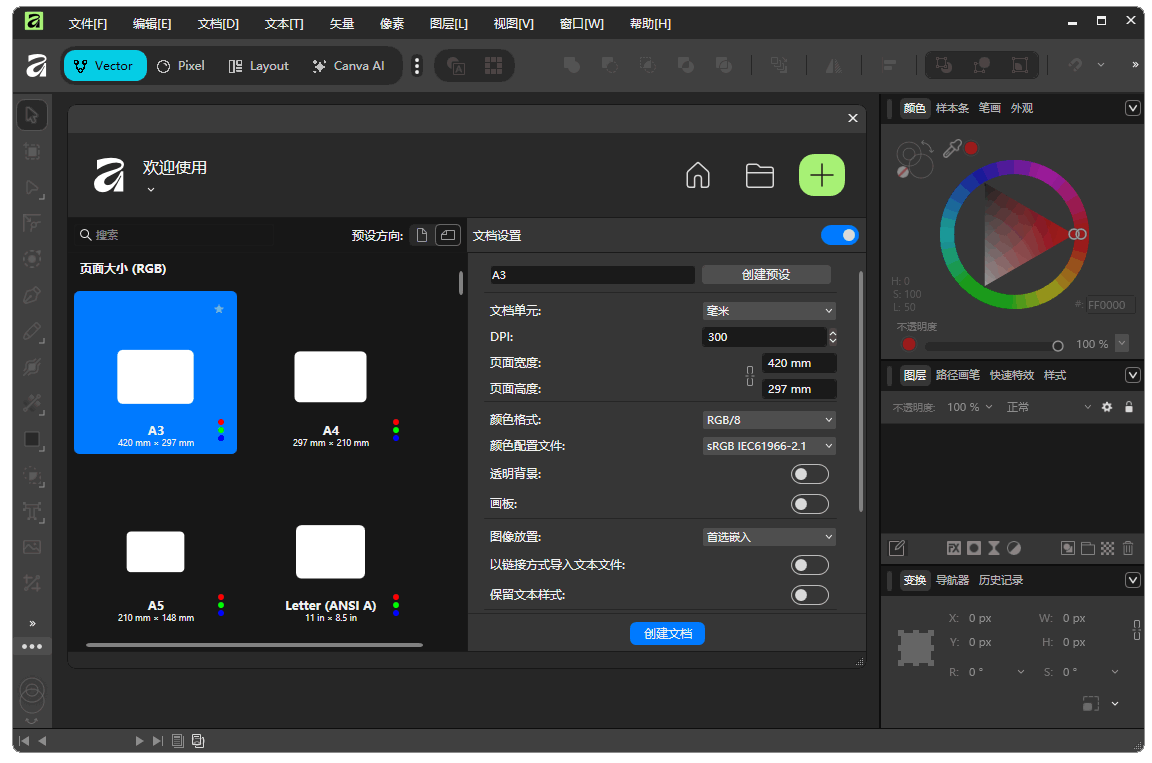The height and width of the screenshot is (763, 1152).
Task: Open the 图层[L] menu
Action: (x=448, y=23)
